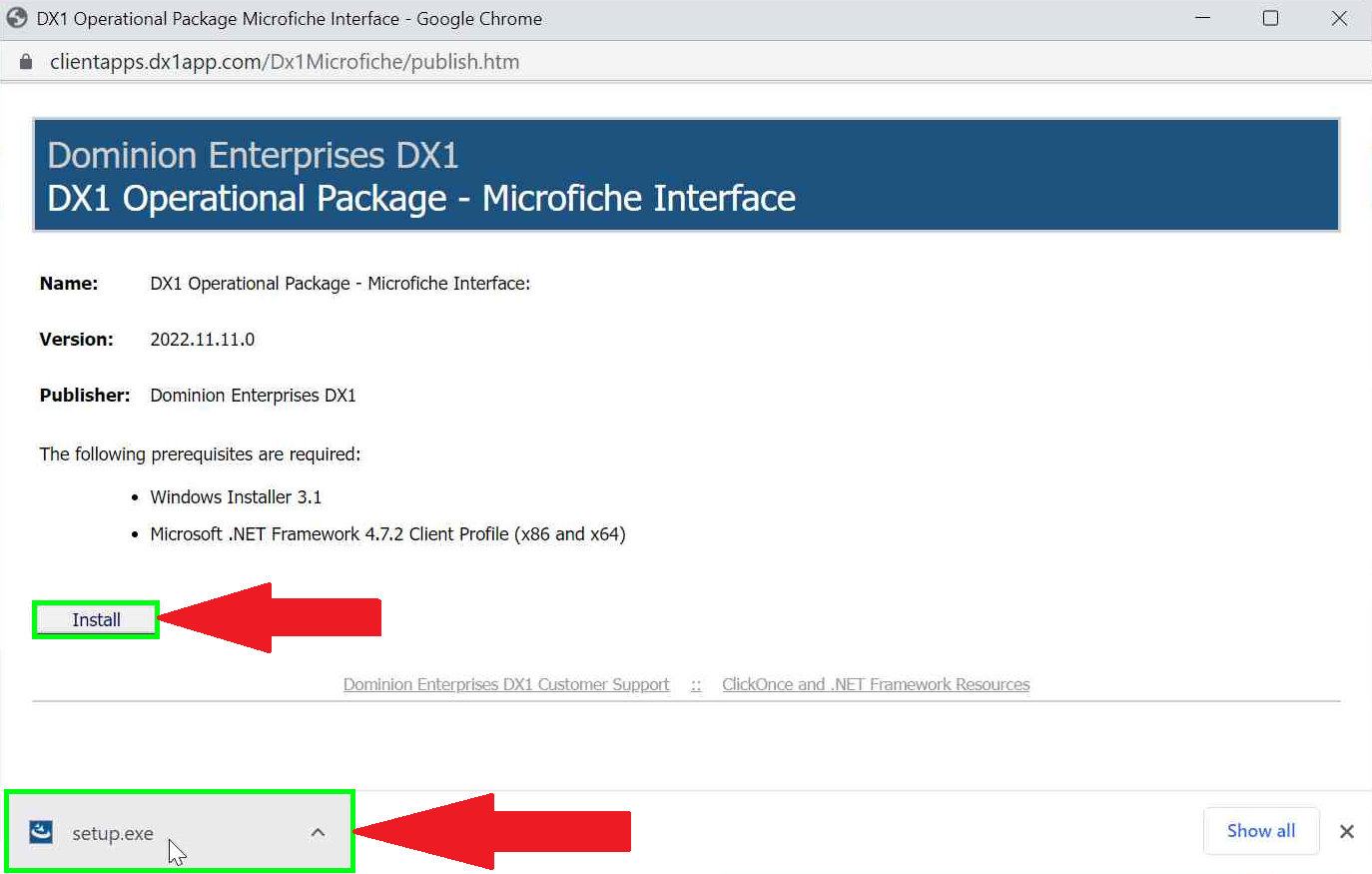The image size is (1372, 874).
Task: Click the lock icon in address bar
Action: coord(26,62)
